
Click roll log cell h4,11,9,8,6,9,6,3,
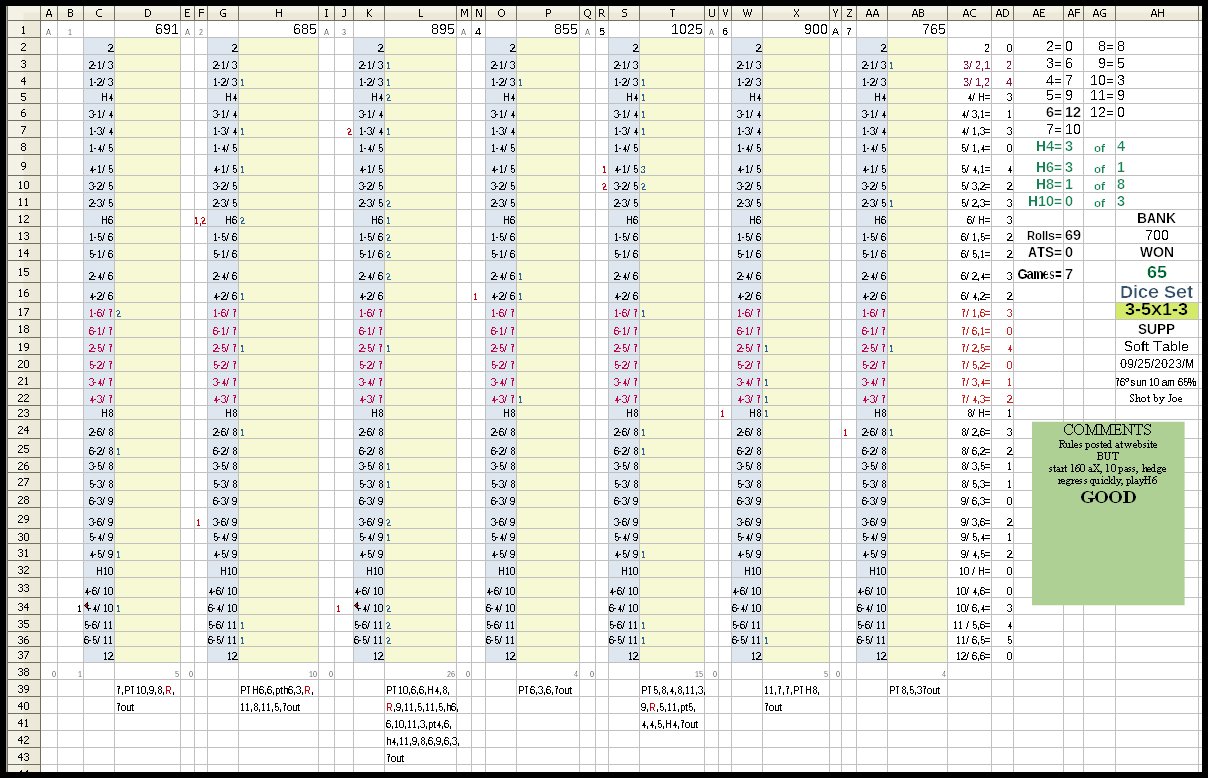tap(420, 742)
